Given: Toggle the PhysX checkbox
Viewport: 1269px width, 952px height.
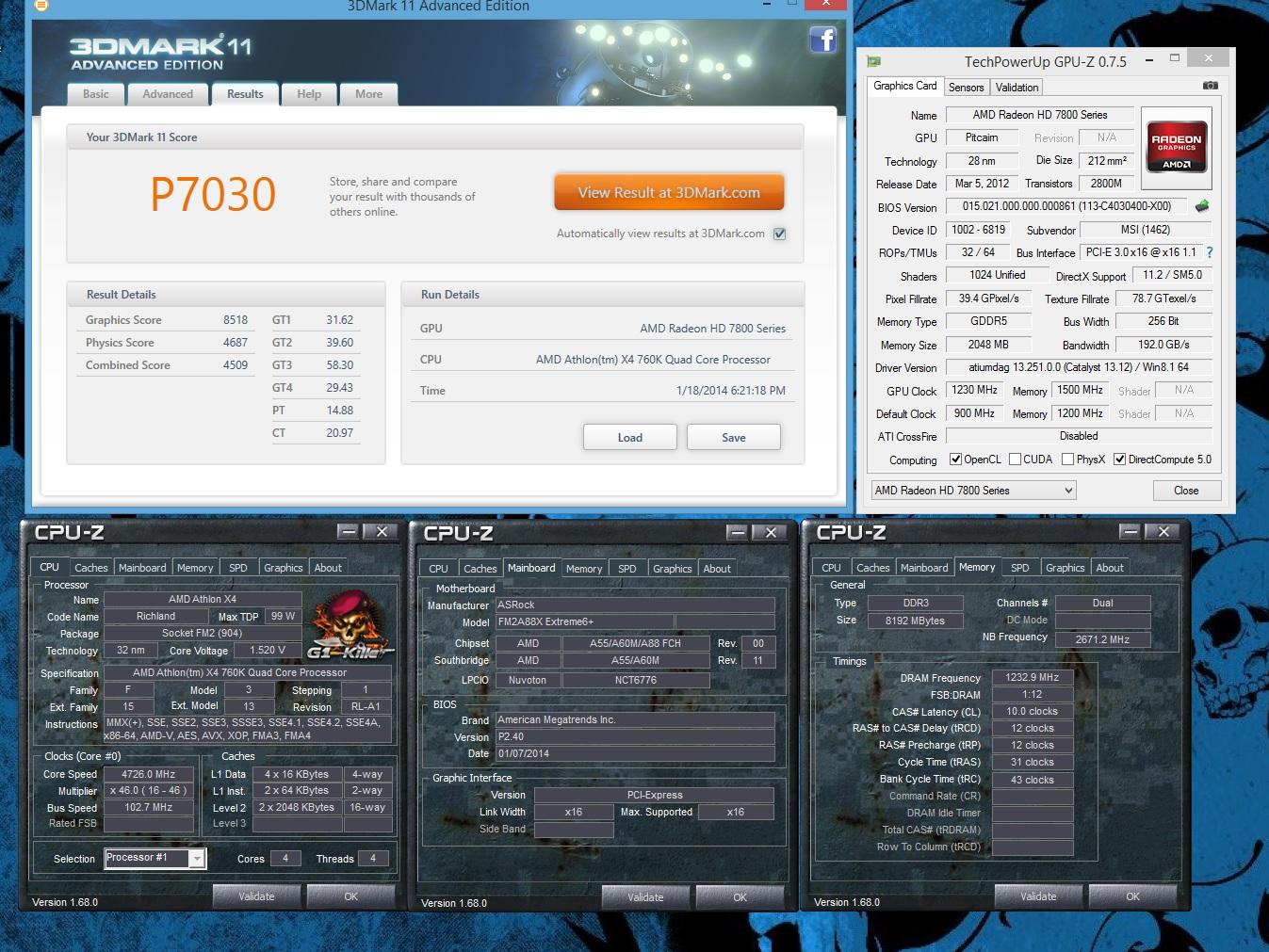Looking at the screenshot, I should click(1067, 460).
